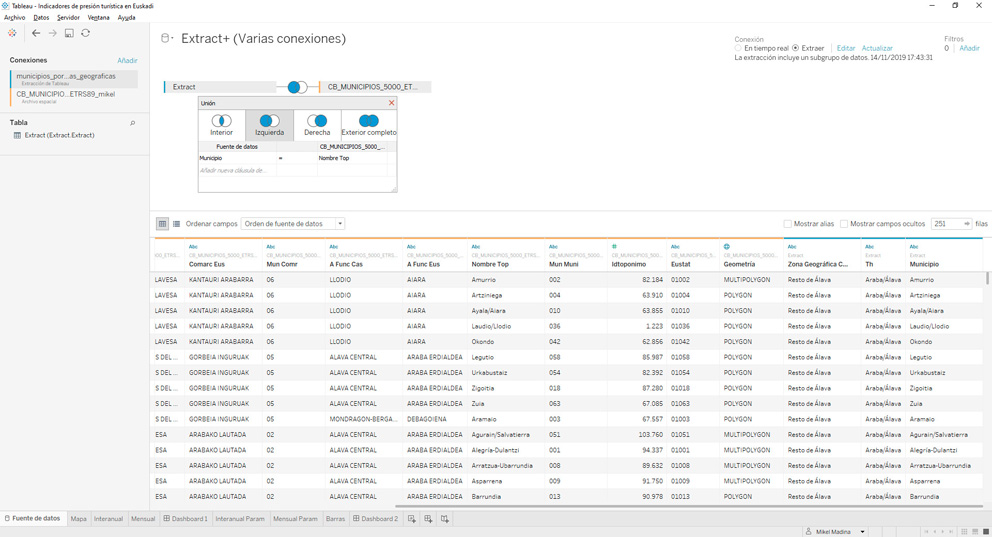Select the En tiempo real connection option
This screenshot has height=537, width=992.
[x=738, y=48]
